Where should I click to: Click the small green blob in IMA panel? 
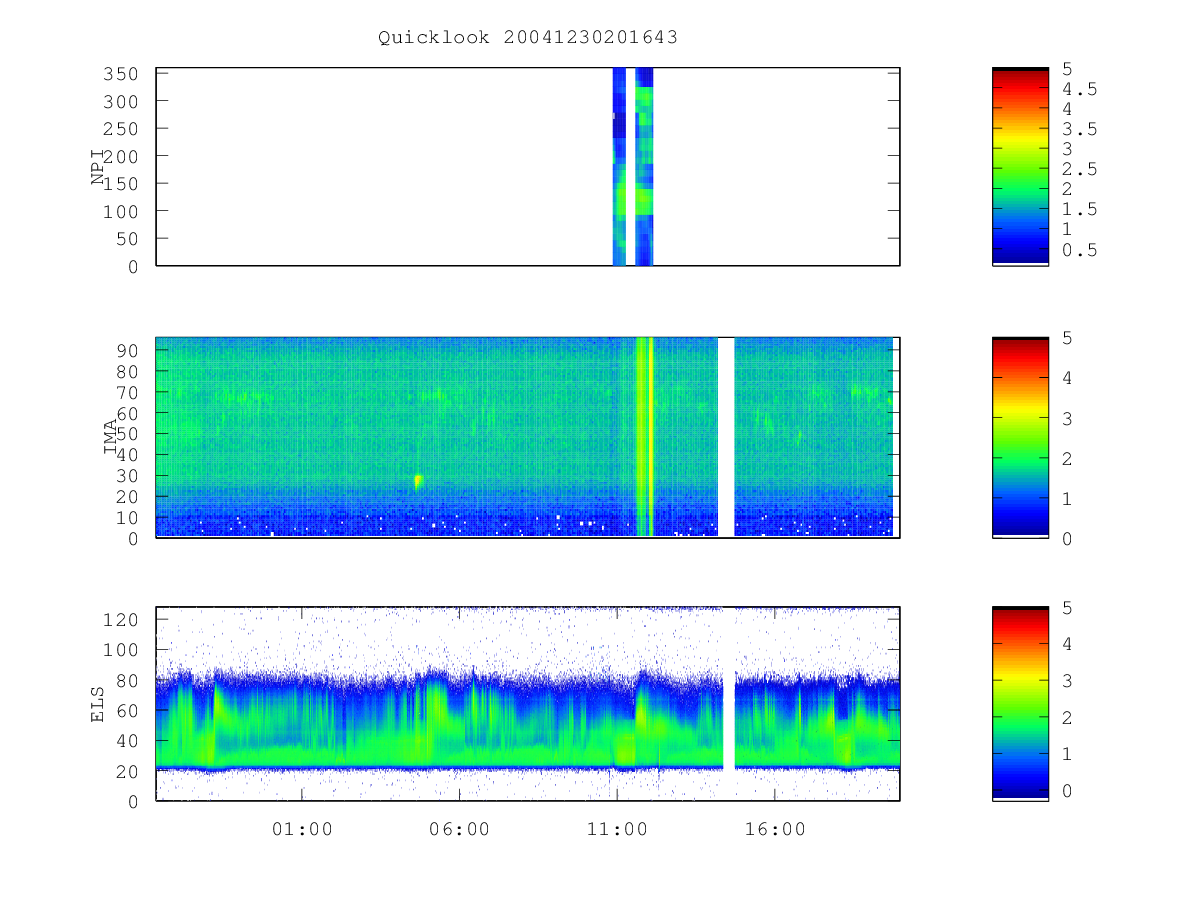coord(418,481)
